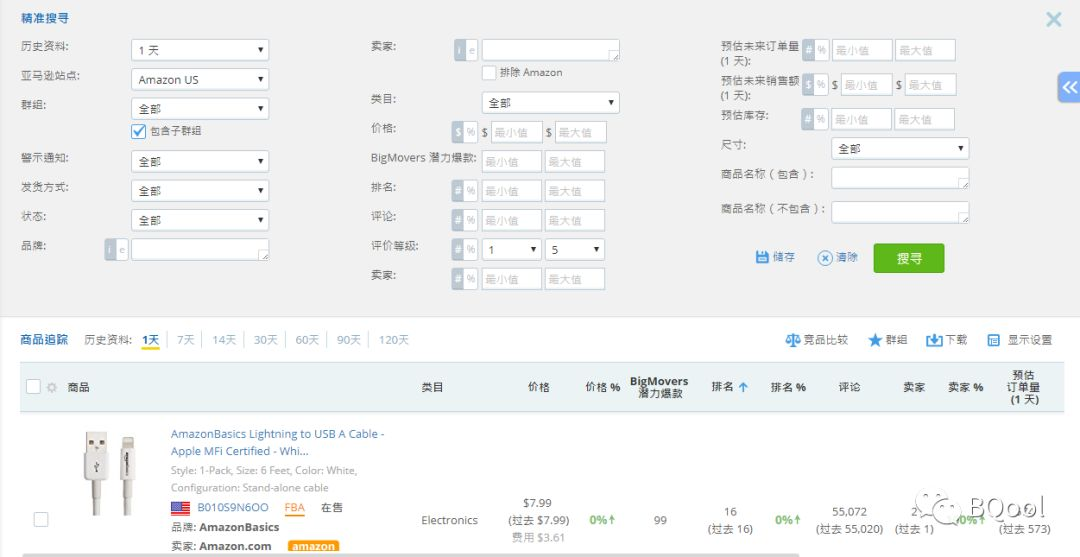Click the 卖家 text input field at top

pyautogui.click(x=550, y=50)
